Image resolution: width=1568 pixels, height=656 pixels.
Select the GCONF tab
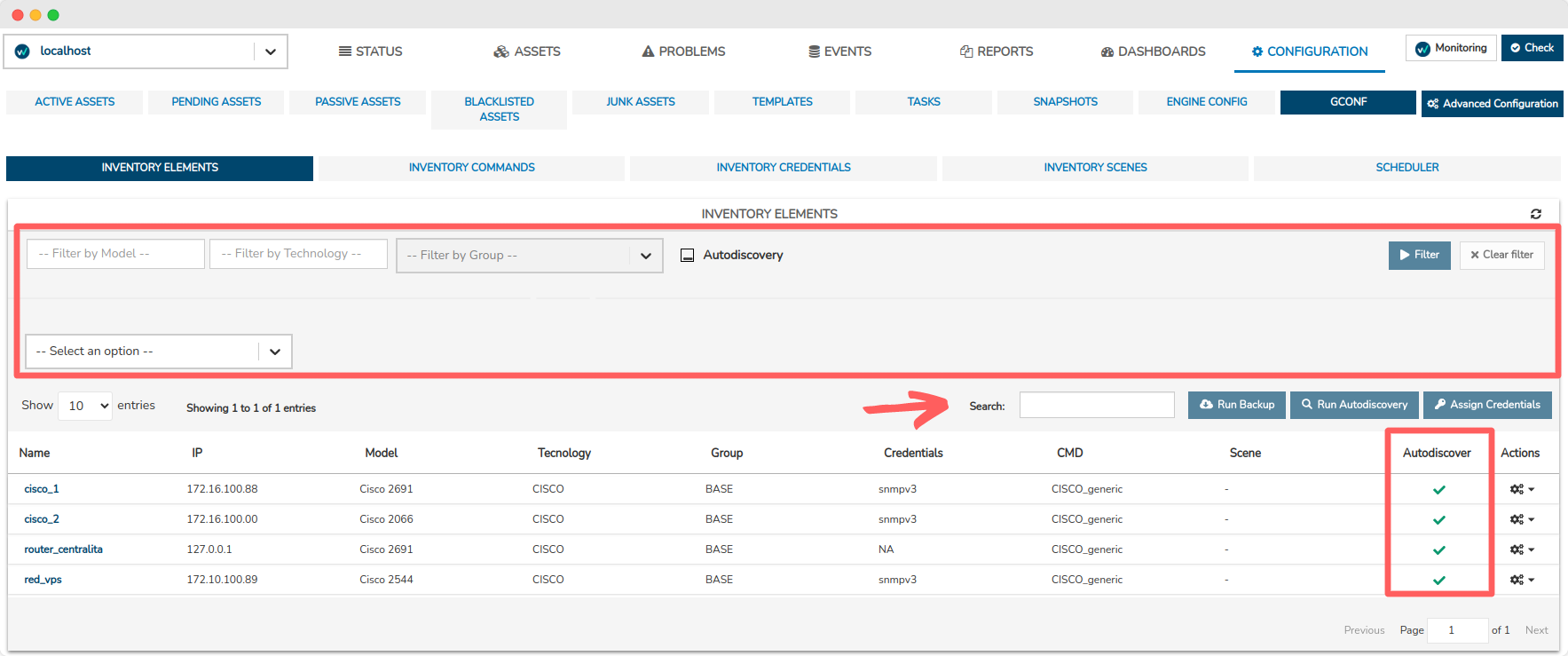[x=1348, y=102]
